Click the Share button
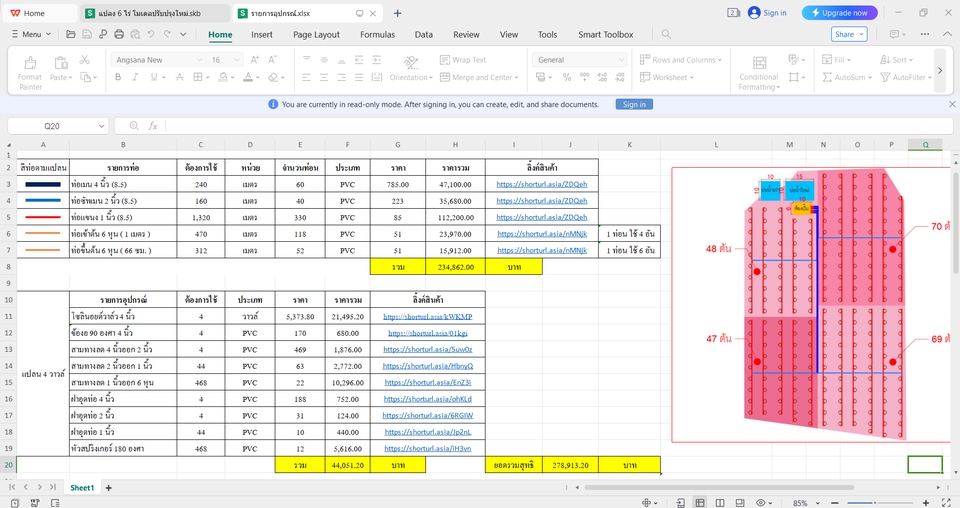960x508 pixels. (849, 34)
